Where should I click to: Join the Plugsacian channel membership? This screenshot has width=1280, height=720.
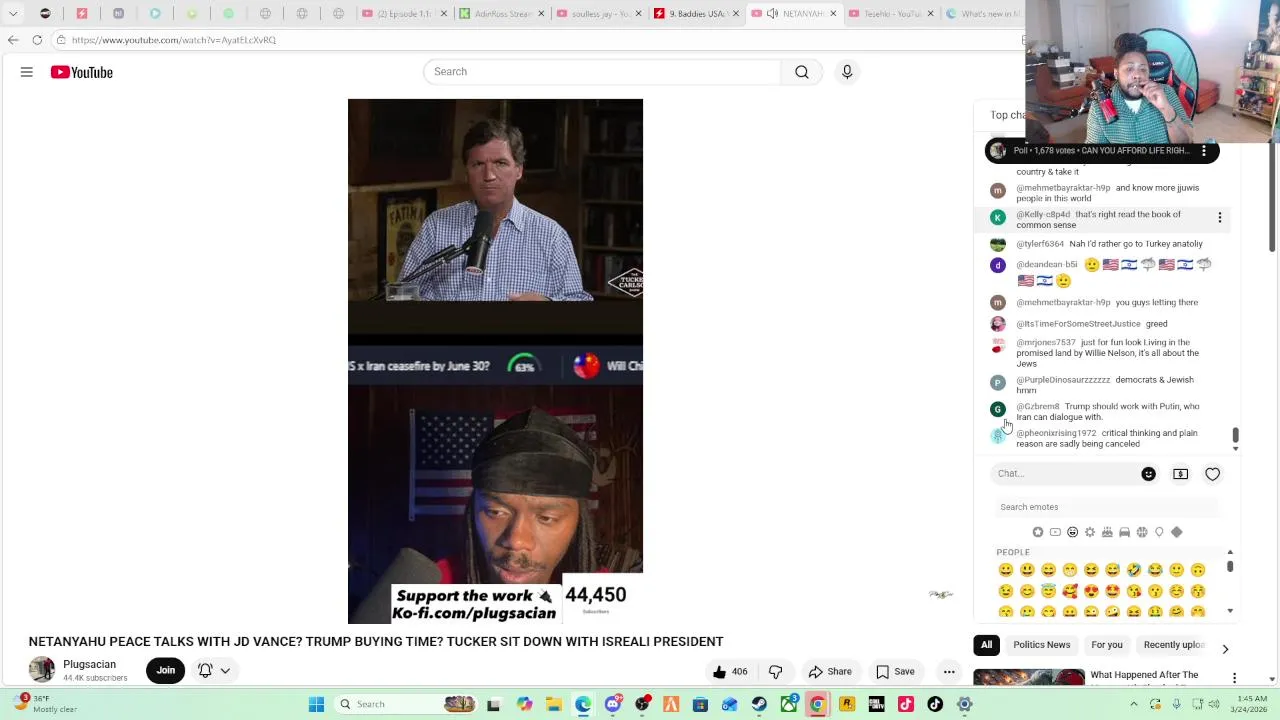(x=166, y=671)
